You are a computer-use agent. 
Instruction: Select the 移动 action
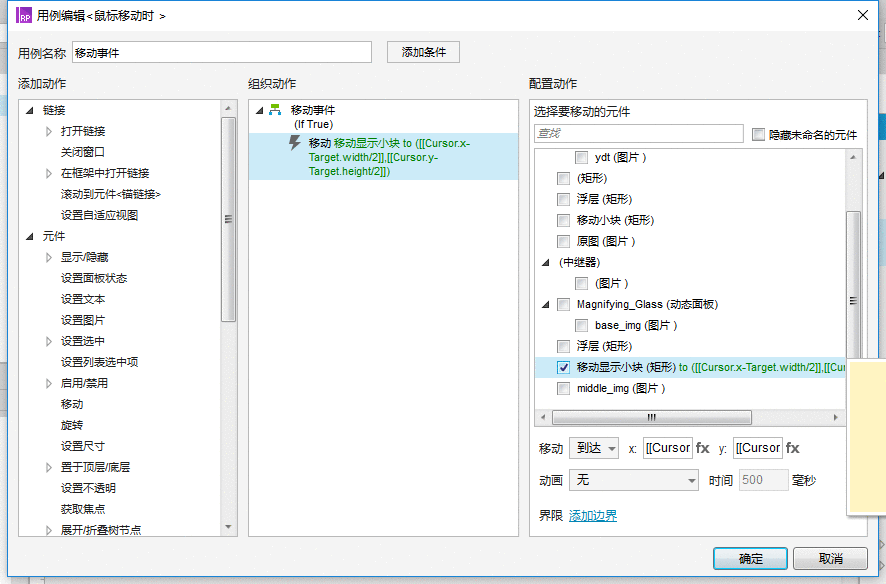click(72, 404)
